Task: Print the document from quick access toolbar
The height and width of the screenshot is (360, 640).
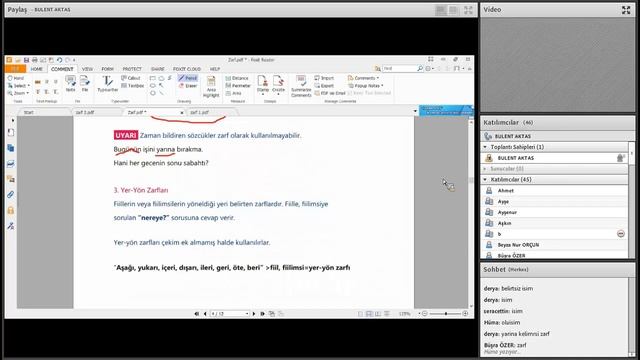Action: pos(35,60)
